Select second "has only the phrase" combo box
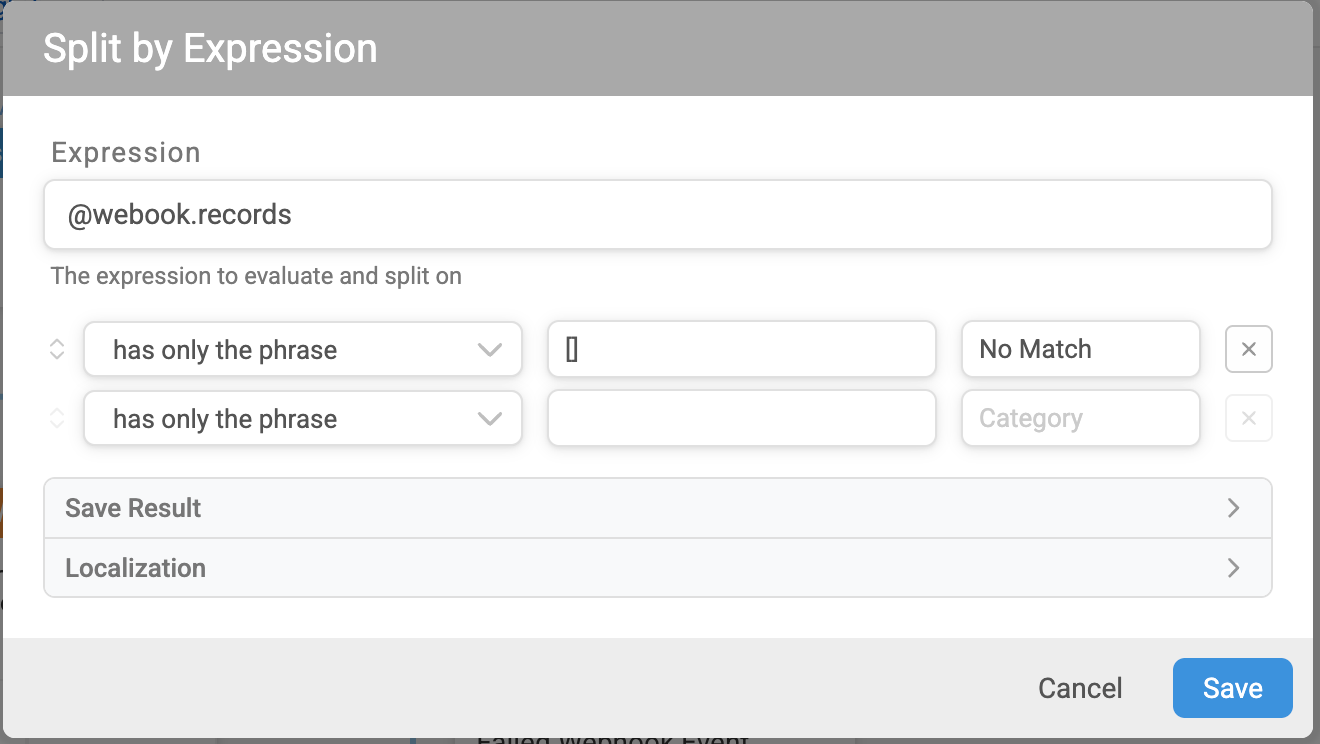 pyautogui.click(x=303, y=418)
